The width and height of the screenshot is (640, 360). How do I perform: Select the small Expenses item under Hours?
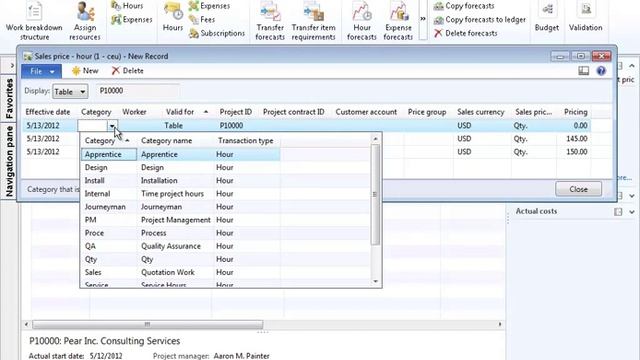[132, 19]
